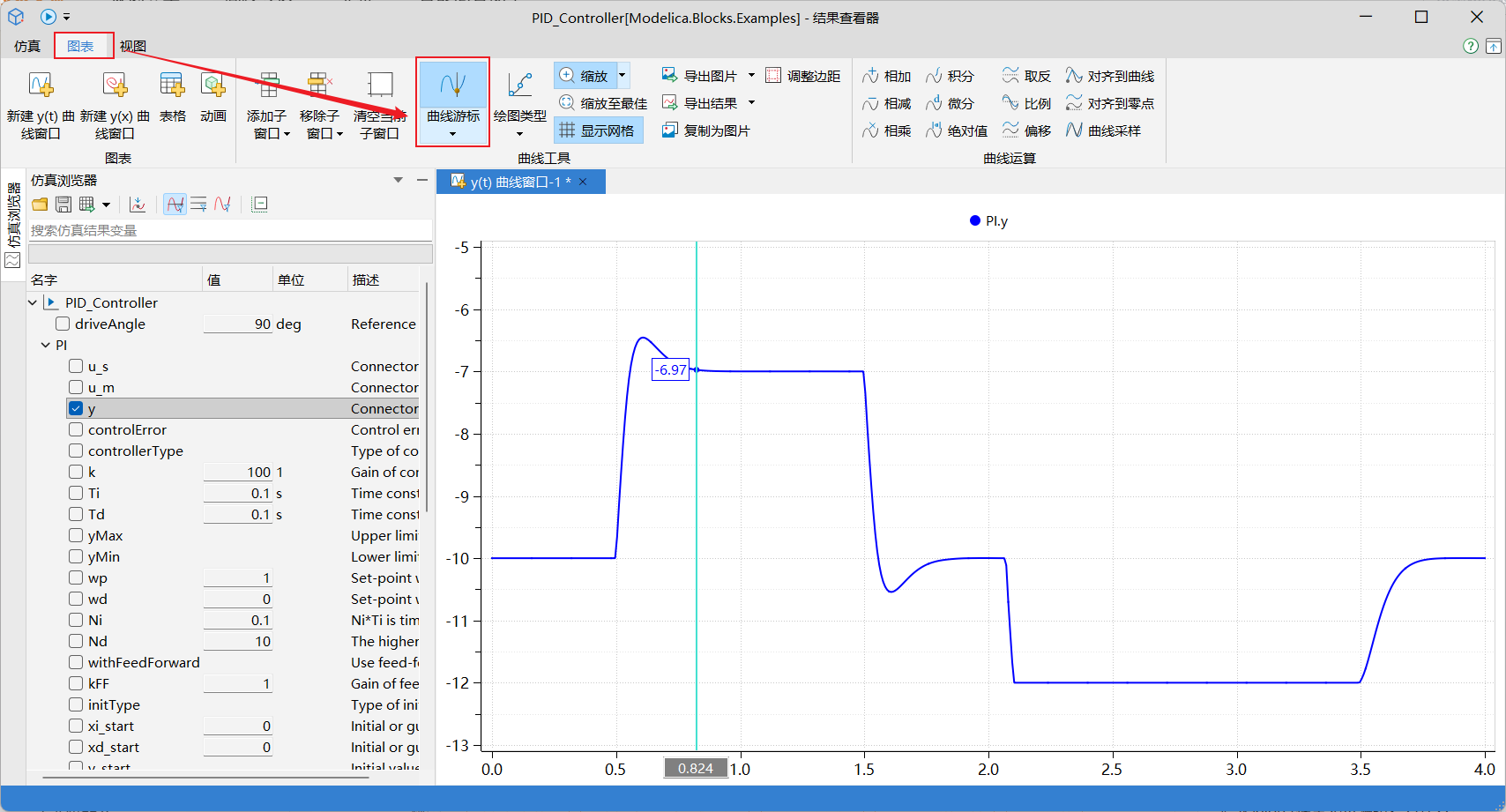Check the withFeedForward variable checkbox
The height and width of the screenshot is (812, 1506).
coord(76,662)
